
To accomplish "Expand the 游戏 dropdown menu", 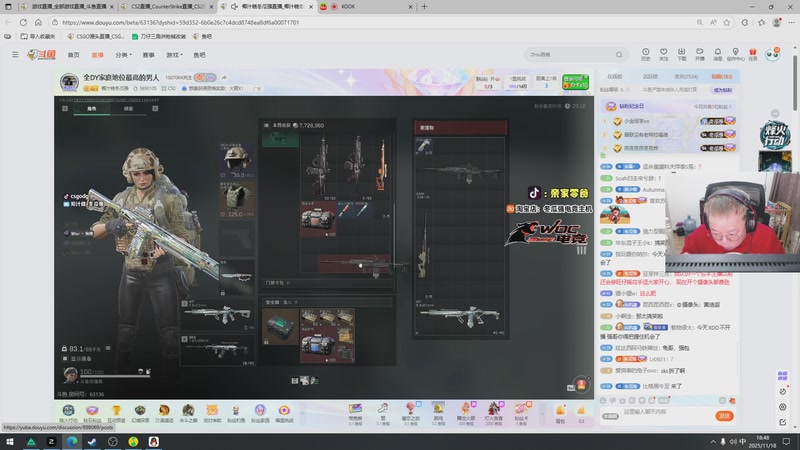I will pyautogui.click(x=174, y=55).
